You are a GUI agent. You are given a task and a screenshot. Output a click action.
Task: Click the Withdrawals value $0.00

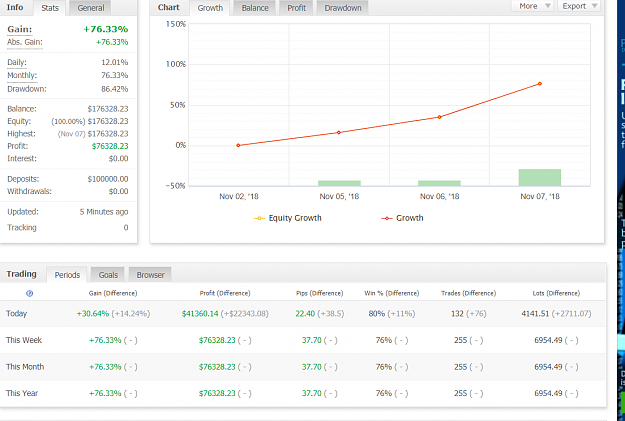tap(118, 191)
